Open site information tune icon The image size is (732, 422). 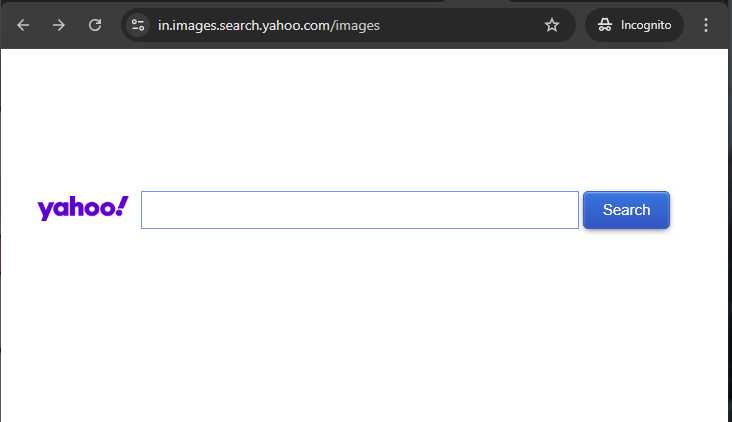(138, 25)
